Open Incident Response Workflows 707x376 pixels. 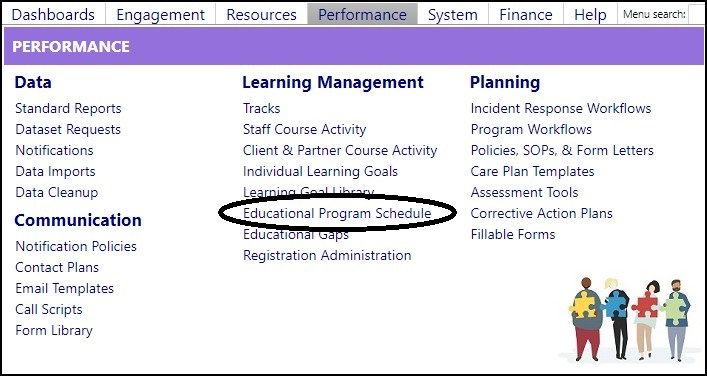561,108
